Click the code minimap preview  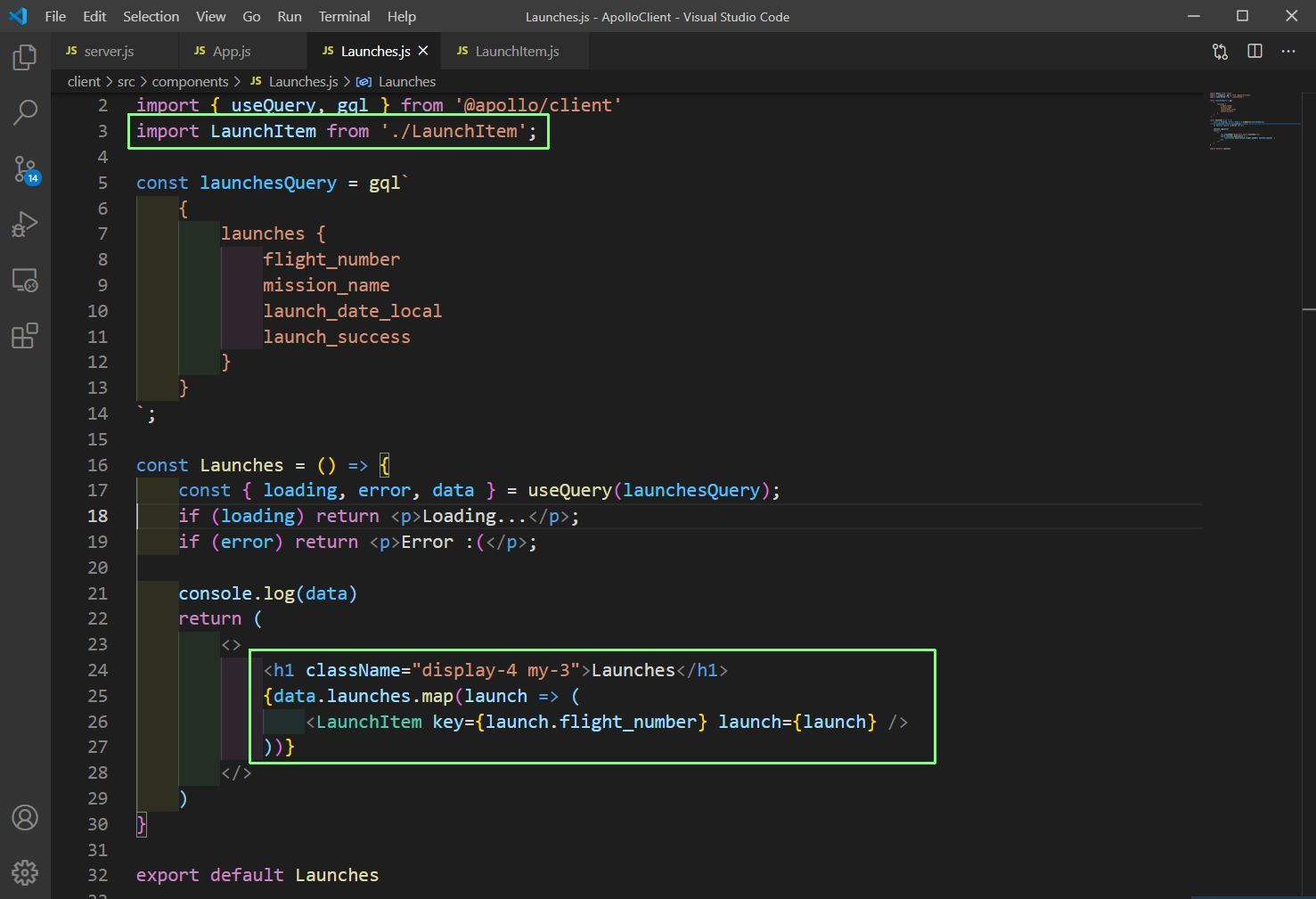point(1253,120)
